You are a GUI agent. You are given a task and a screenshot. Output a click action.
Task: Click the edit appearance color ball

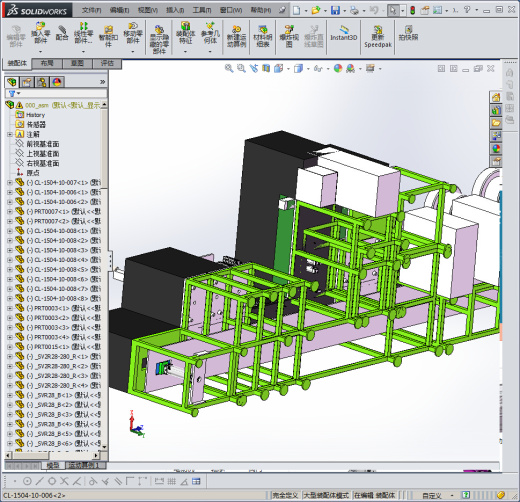coord(338,68)
